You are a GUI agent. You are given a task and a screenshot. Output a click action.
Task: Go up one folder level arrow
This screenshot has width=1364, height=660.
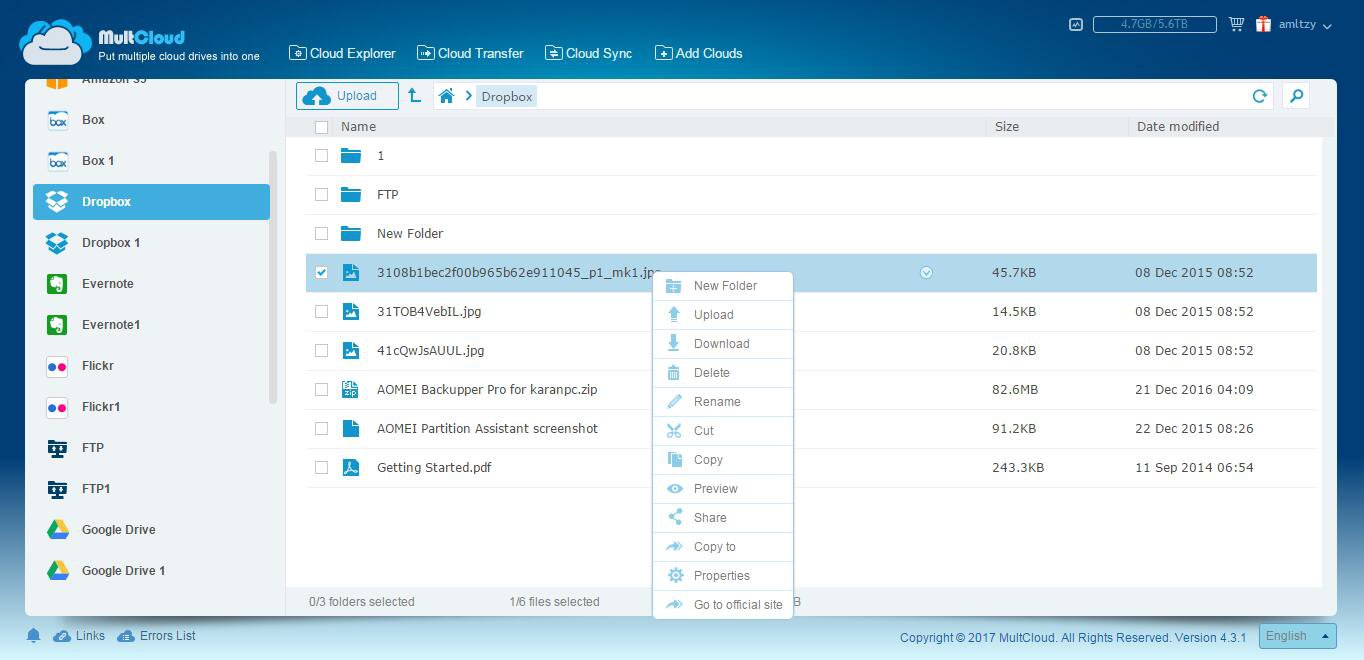[x=414, y=96]
